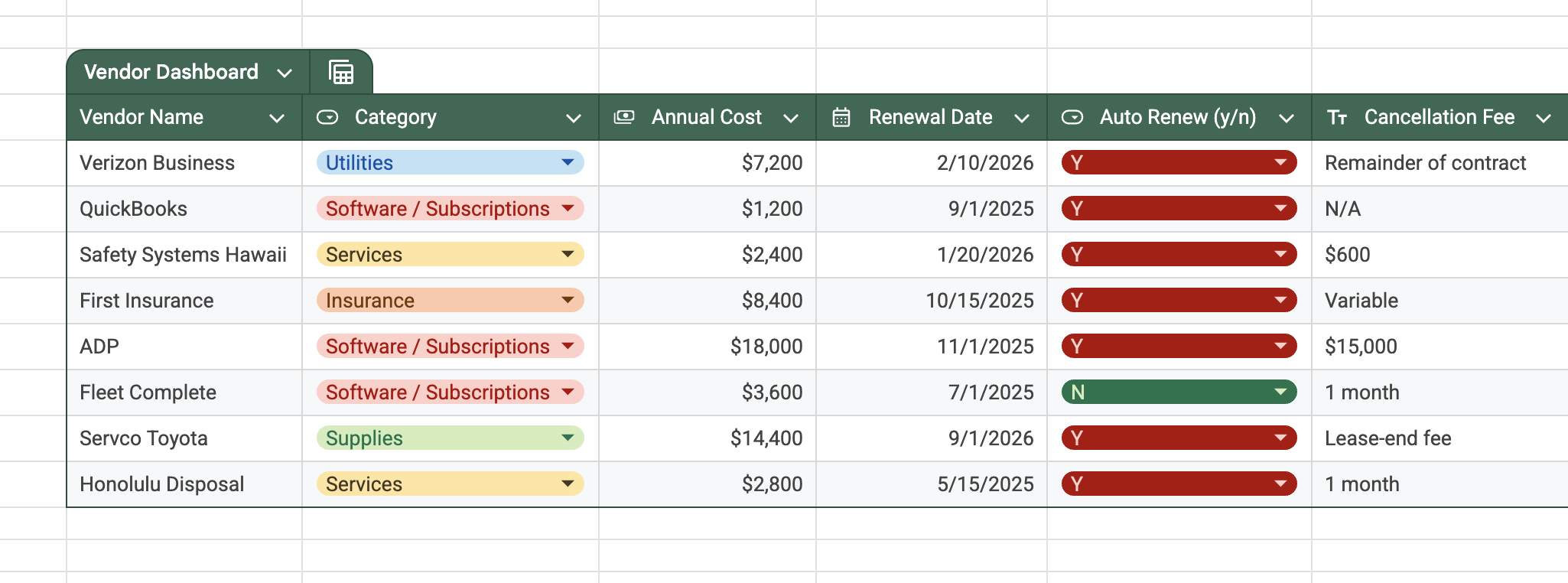Viewport: 1568px width, 583px height.
Task: Change Fleet Complete auto renew N chip
Action: pos(1178,392)
